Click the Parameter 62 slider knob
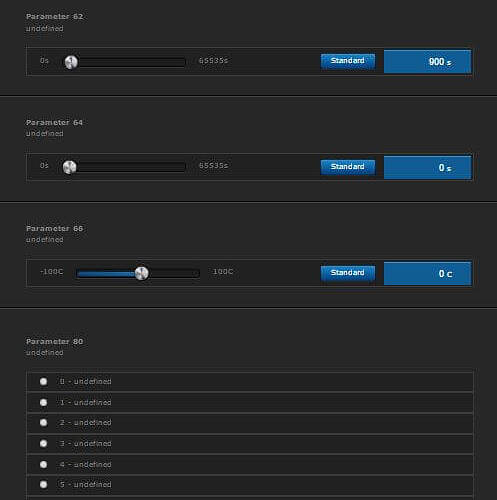Image resolution: width=497 pixels, height=500 pixels. point(71,62)
